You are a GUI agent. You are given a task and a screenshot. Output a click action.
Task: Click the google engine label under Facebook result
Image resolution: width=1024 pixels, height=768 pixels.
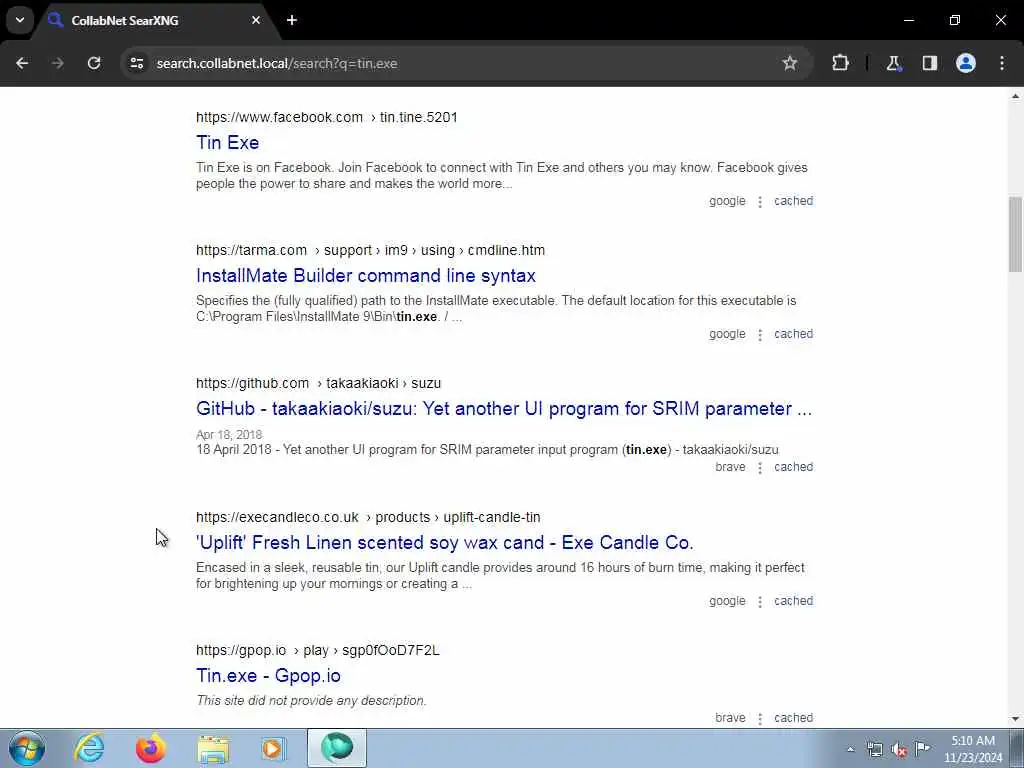(727, 201)
